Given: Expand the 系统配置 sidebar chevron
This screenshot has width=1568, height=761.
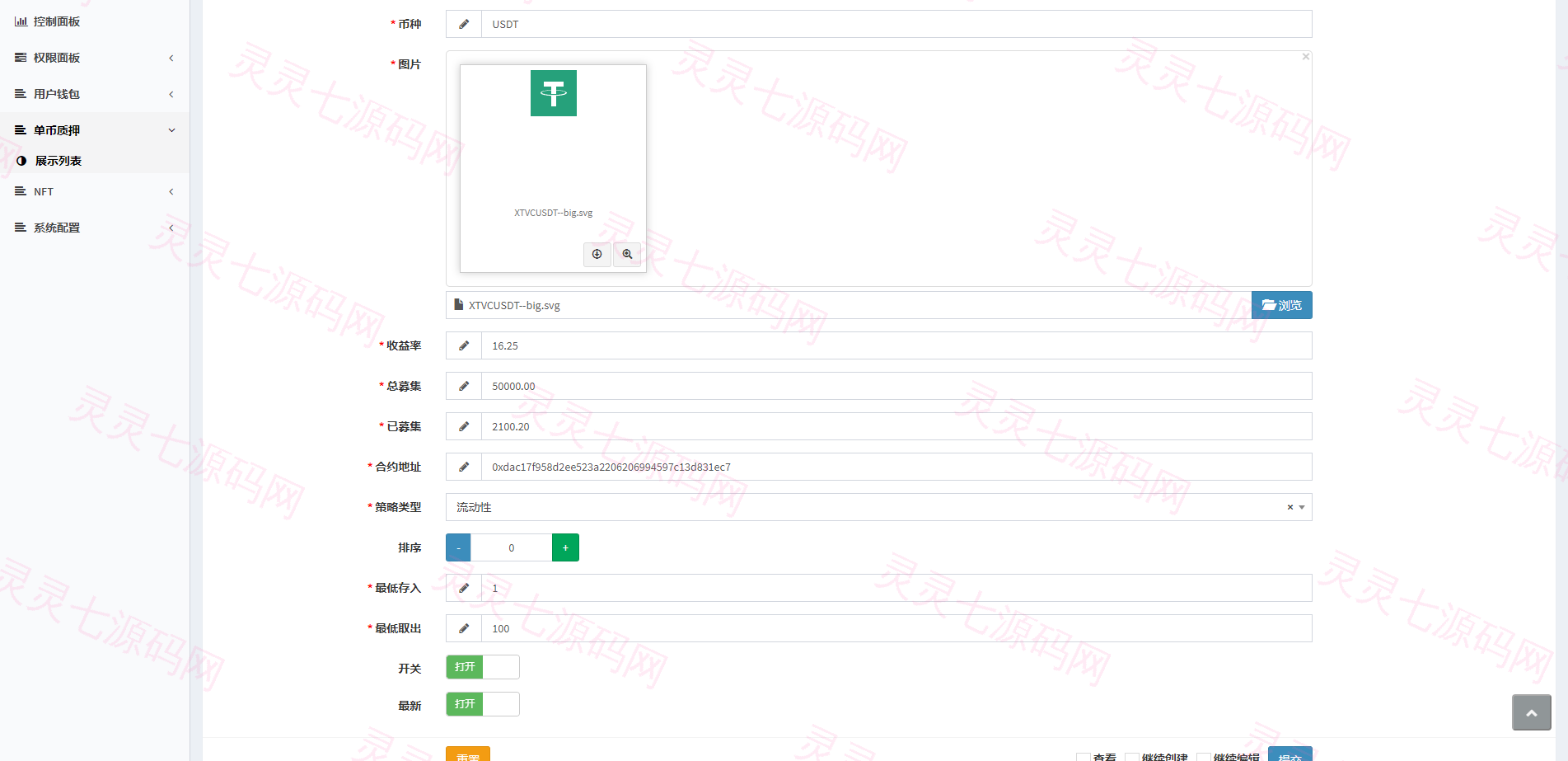Looking at the screenshot, I should click(x=171, y=228).
